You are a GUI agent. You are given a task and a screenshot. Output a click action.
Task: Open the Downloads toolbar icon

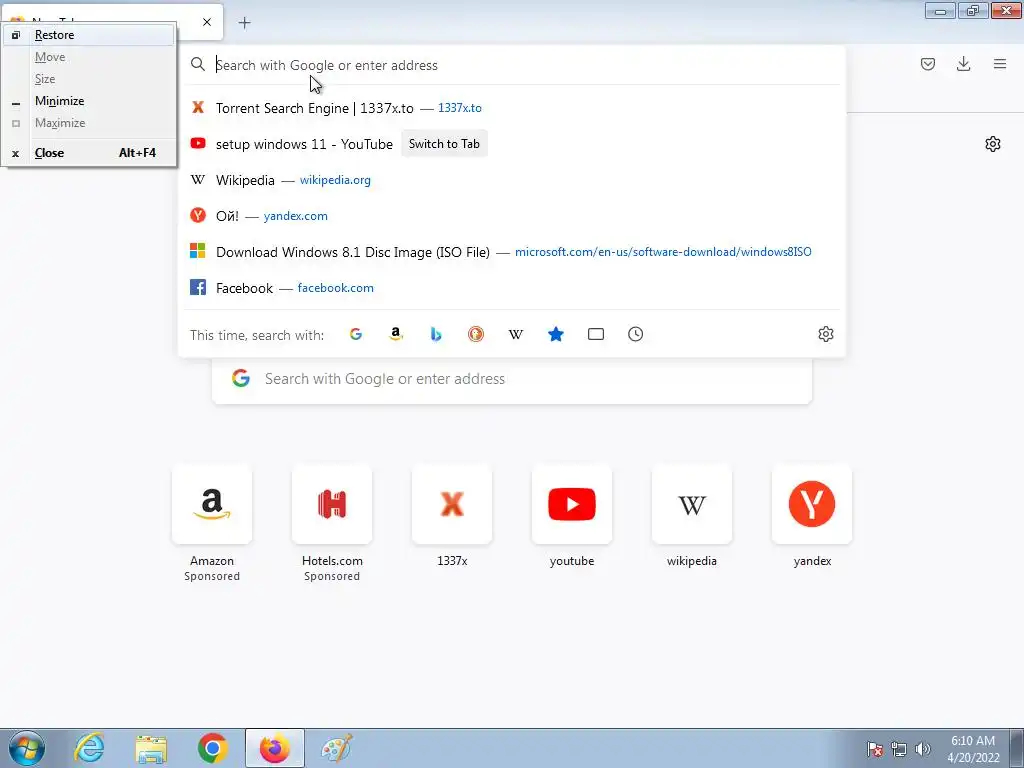coord(963,64)
